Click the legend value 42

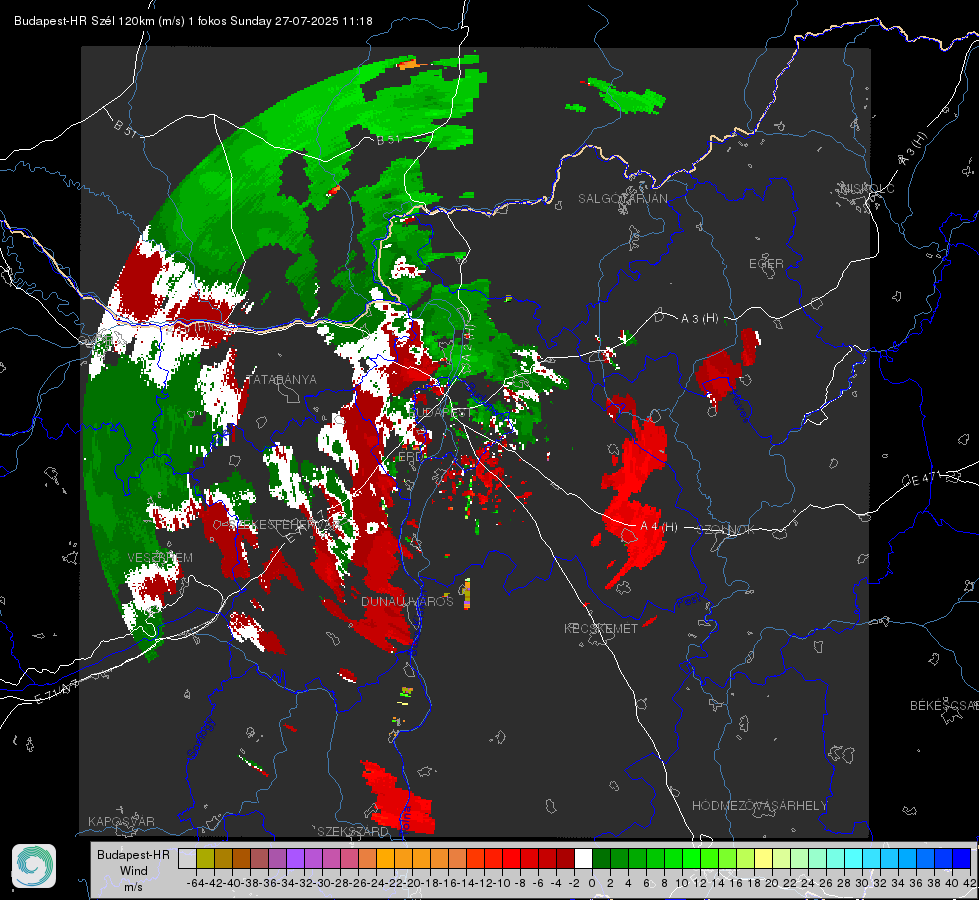(970, 883)
